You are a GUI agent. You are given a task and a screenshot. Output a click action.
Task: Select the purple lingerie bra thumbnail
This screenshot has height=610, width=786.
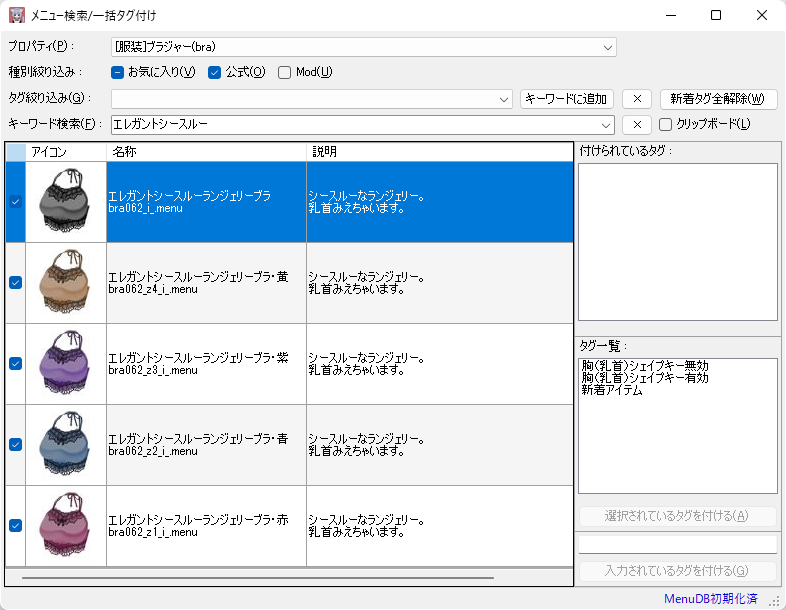[x=65, y=364]
